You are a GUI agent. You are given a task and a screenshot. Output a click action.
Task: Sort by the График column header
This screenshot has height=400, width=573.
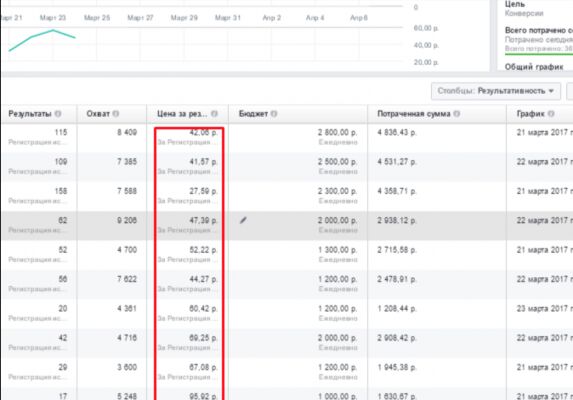[531, 114]
